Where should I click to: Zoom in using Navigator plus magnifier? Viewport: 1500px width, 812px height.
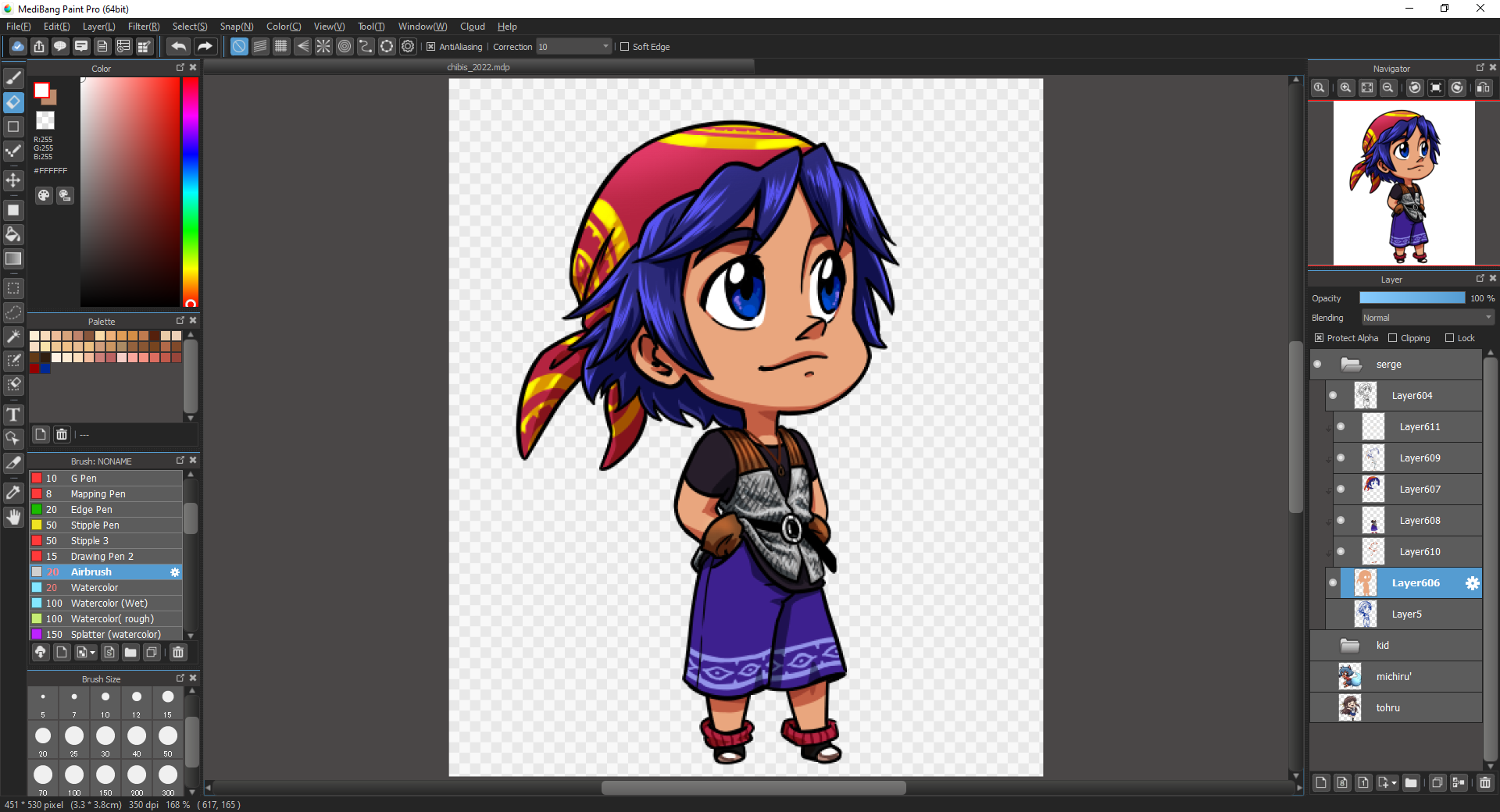point(1346,87)
